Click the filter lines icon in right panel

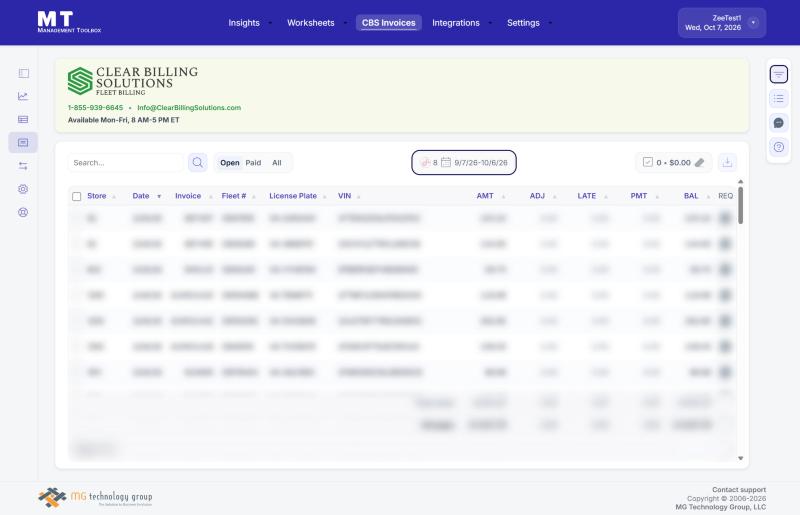tap(779, 75)
